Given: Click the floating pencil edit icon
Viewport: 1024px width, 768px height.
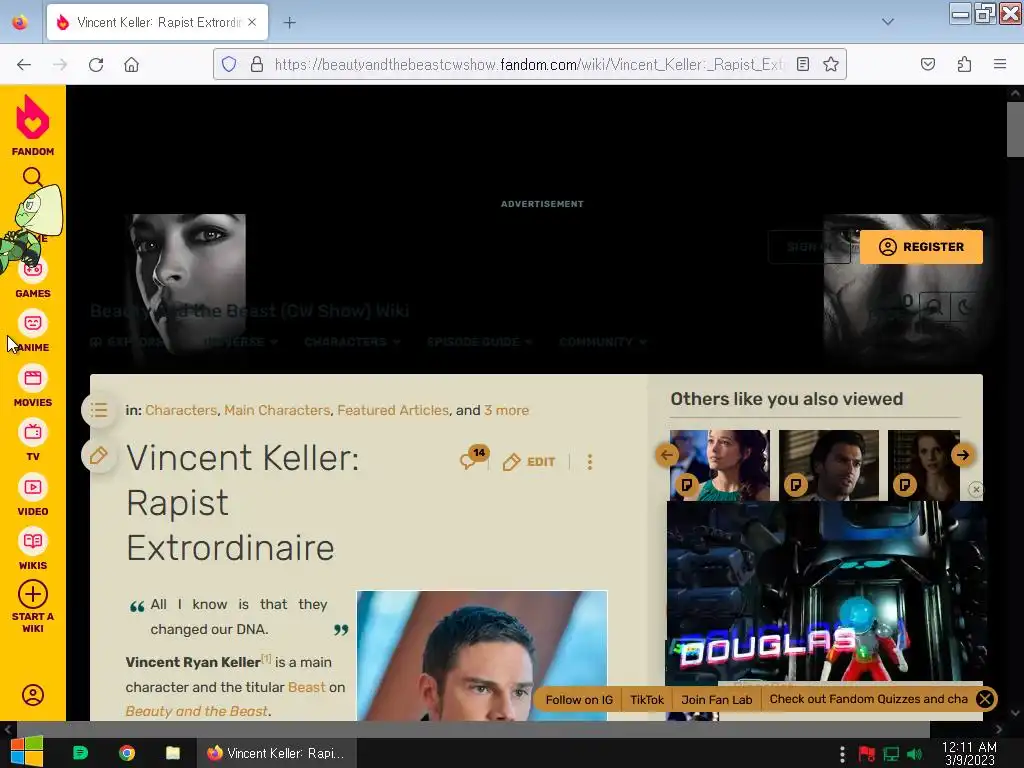Looking at the screenshot, I should [x=99, y=455].
